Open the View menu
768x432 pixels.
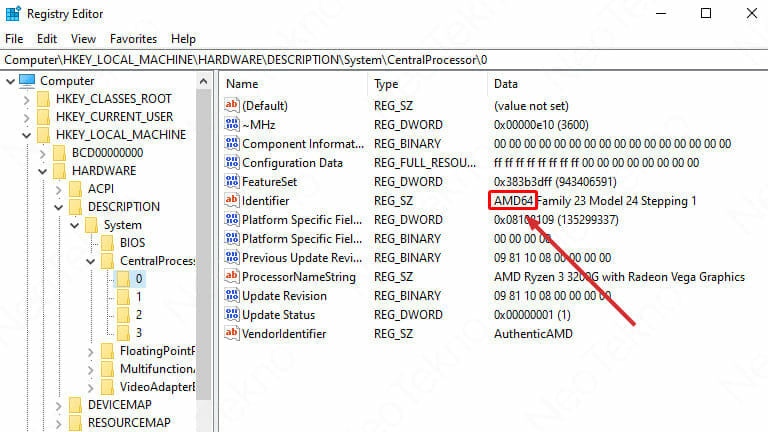(83, 39)
